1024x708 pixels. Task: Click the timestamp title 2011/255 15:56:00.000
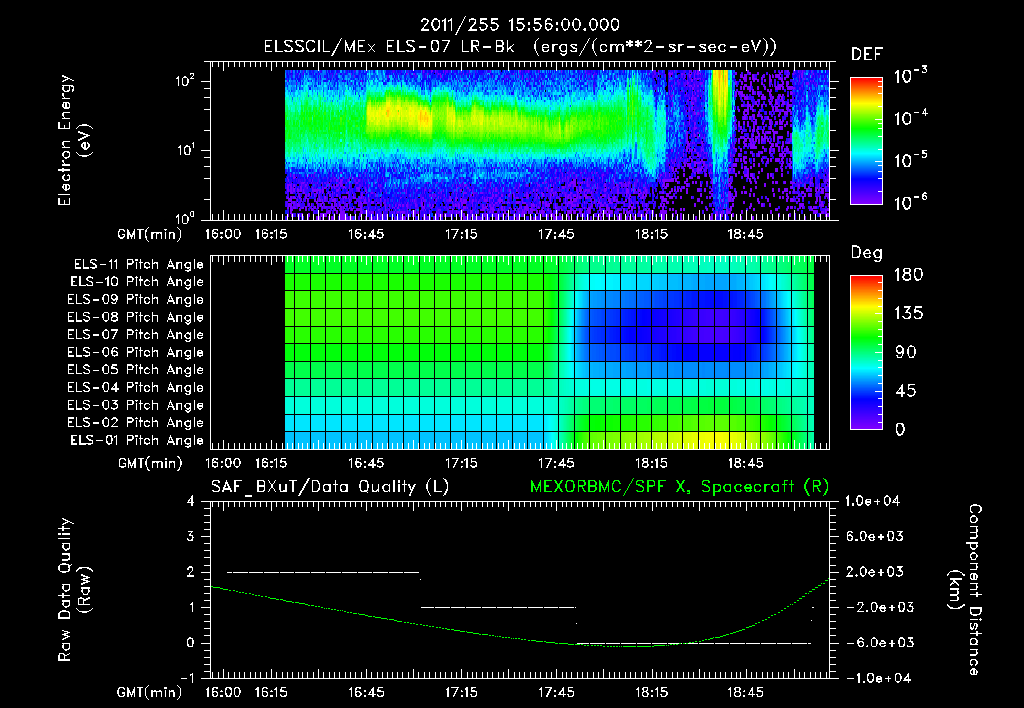coord(520,25)
